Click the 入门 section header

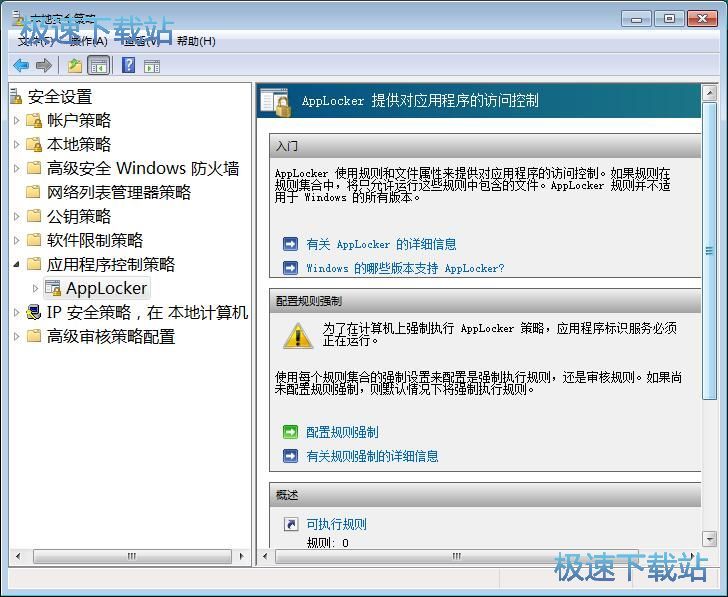[x=485, y=146]
